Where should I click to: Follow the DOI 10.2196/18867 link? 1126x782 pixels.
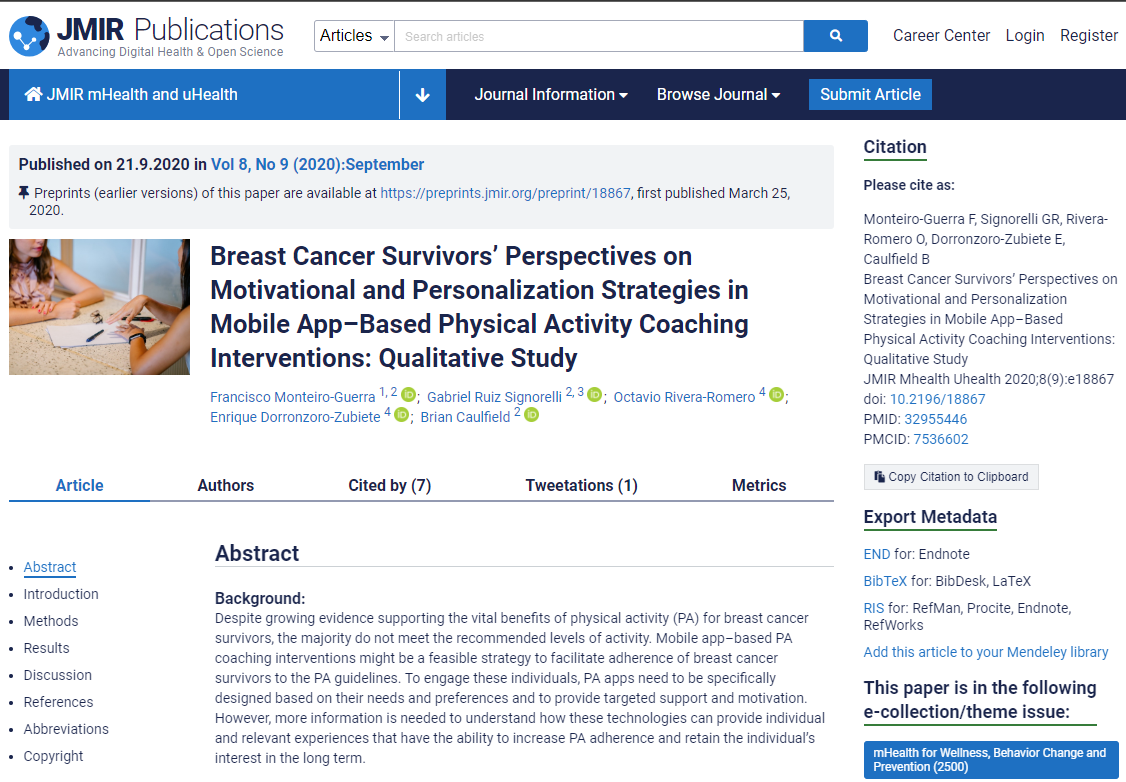pos(937,399)
